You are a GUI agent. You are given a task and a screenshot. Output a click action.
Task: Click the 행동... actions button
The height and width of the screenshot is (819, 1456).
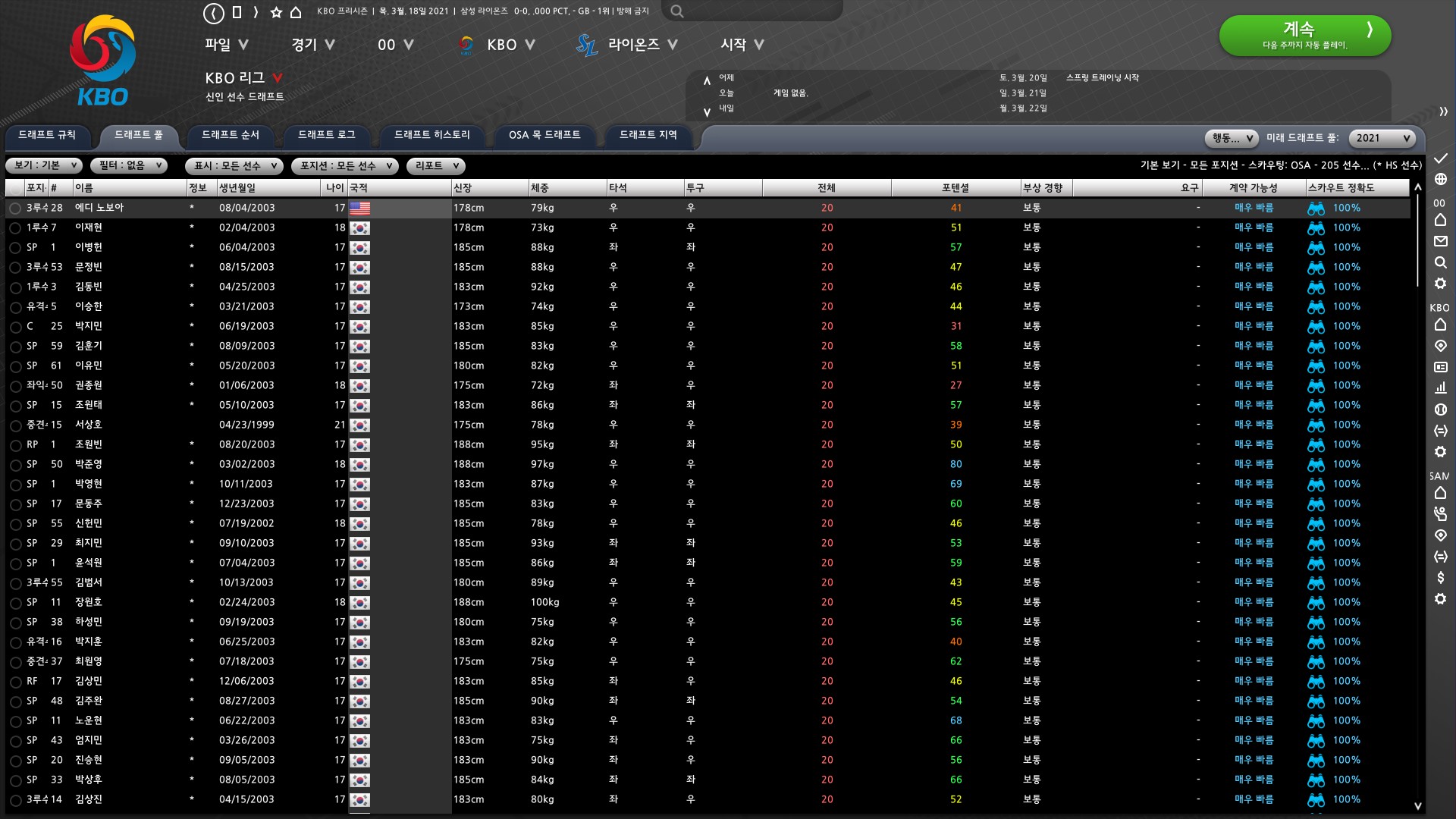click(1232, 138)
